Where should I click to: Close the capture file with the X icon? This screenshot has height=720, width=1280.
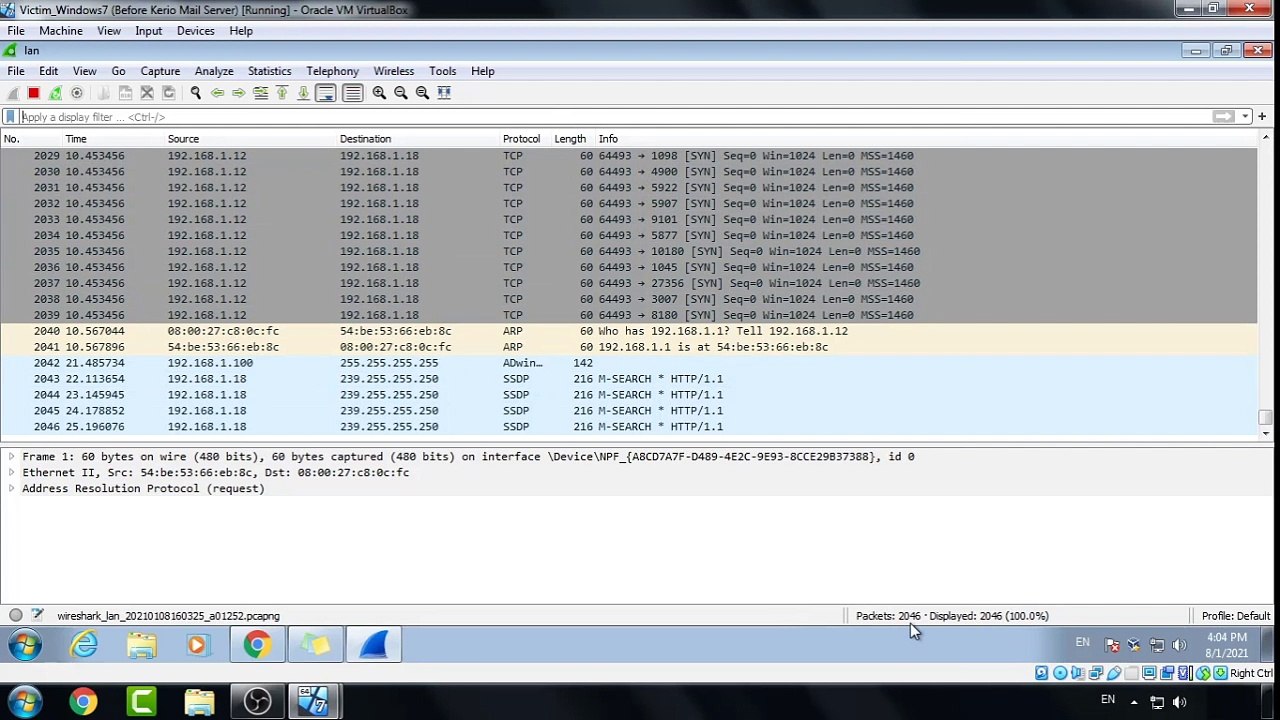tap(147, 93)
